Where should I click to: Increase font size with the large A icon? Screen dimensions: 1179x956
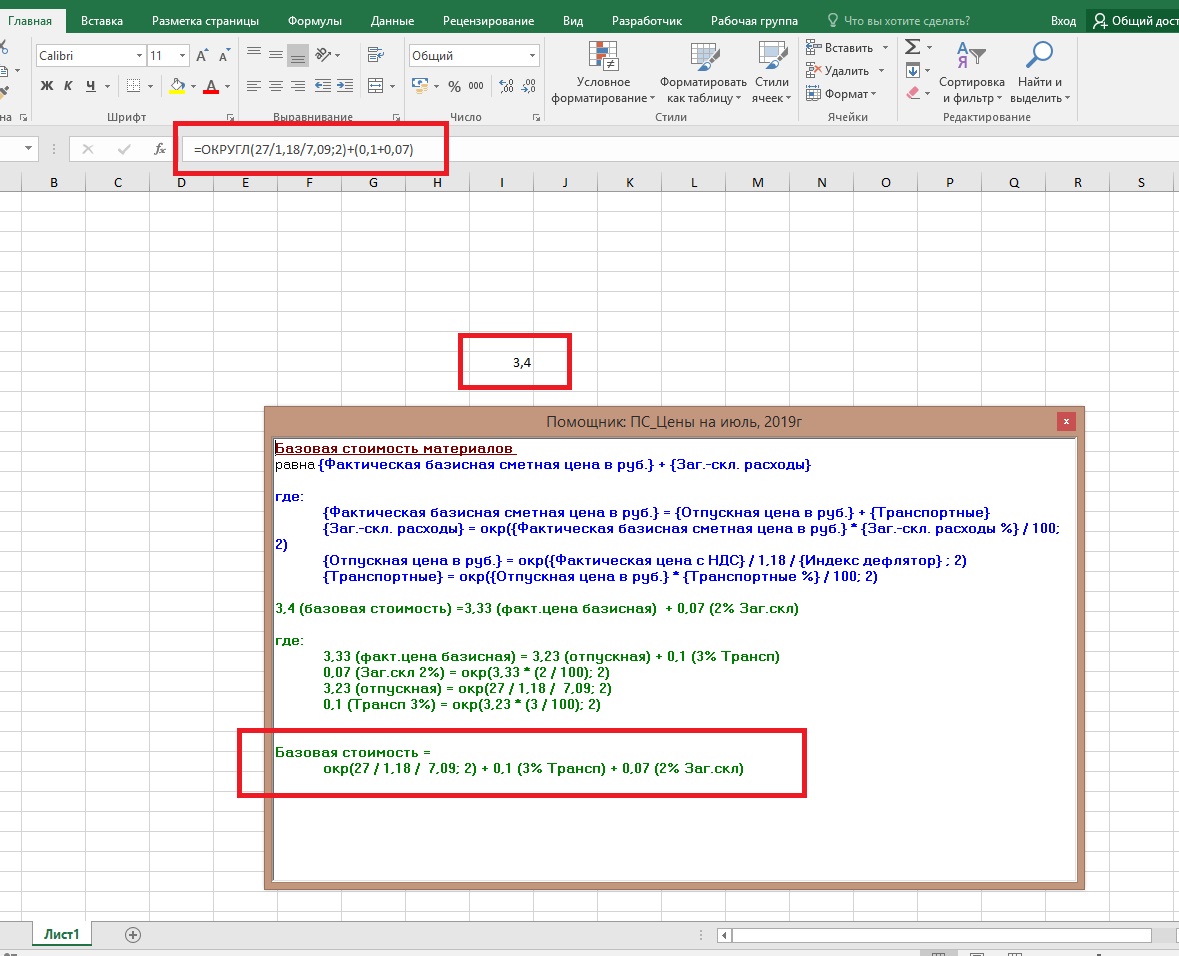[202, 56]
